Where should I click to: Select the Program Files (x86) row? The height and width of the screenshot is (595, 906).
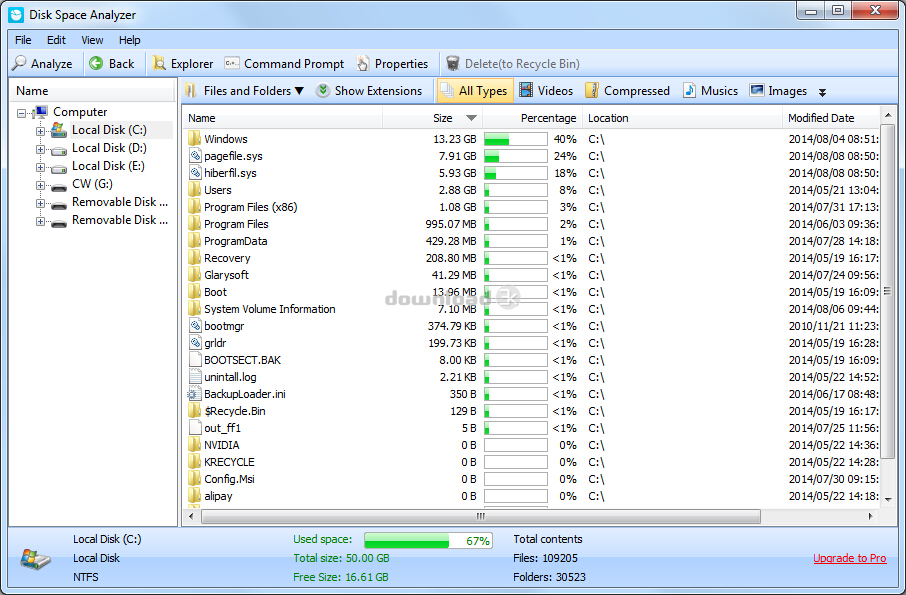pos(533,207)
